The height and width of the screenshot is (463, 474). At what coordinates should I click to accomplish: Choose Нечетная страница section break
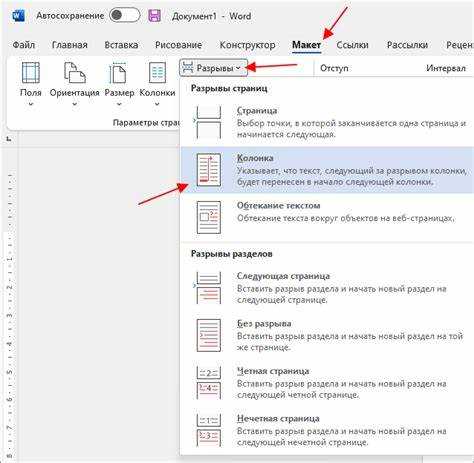(x=327, y=430)
